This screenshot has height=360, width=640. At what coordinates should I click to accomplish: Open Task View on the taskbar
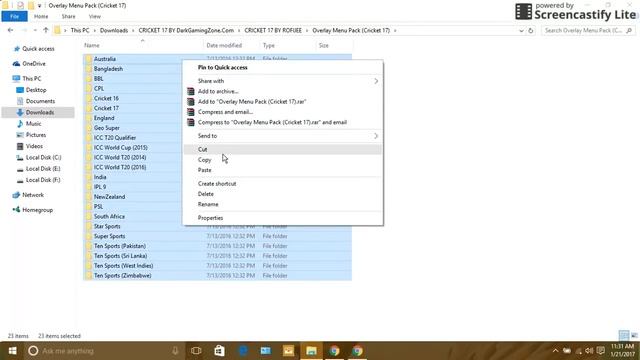point(196,351)
